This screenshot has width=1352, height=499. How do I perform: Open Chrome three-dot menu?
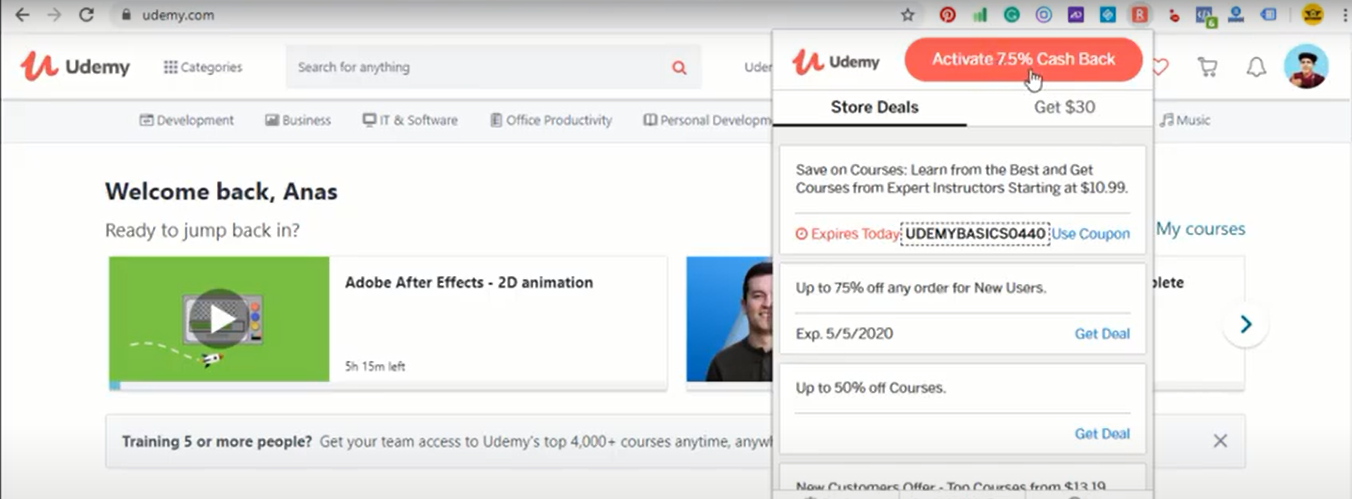point(1343,15)
